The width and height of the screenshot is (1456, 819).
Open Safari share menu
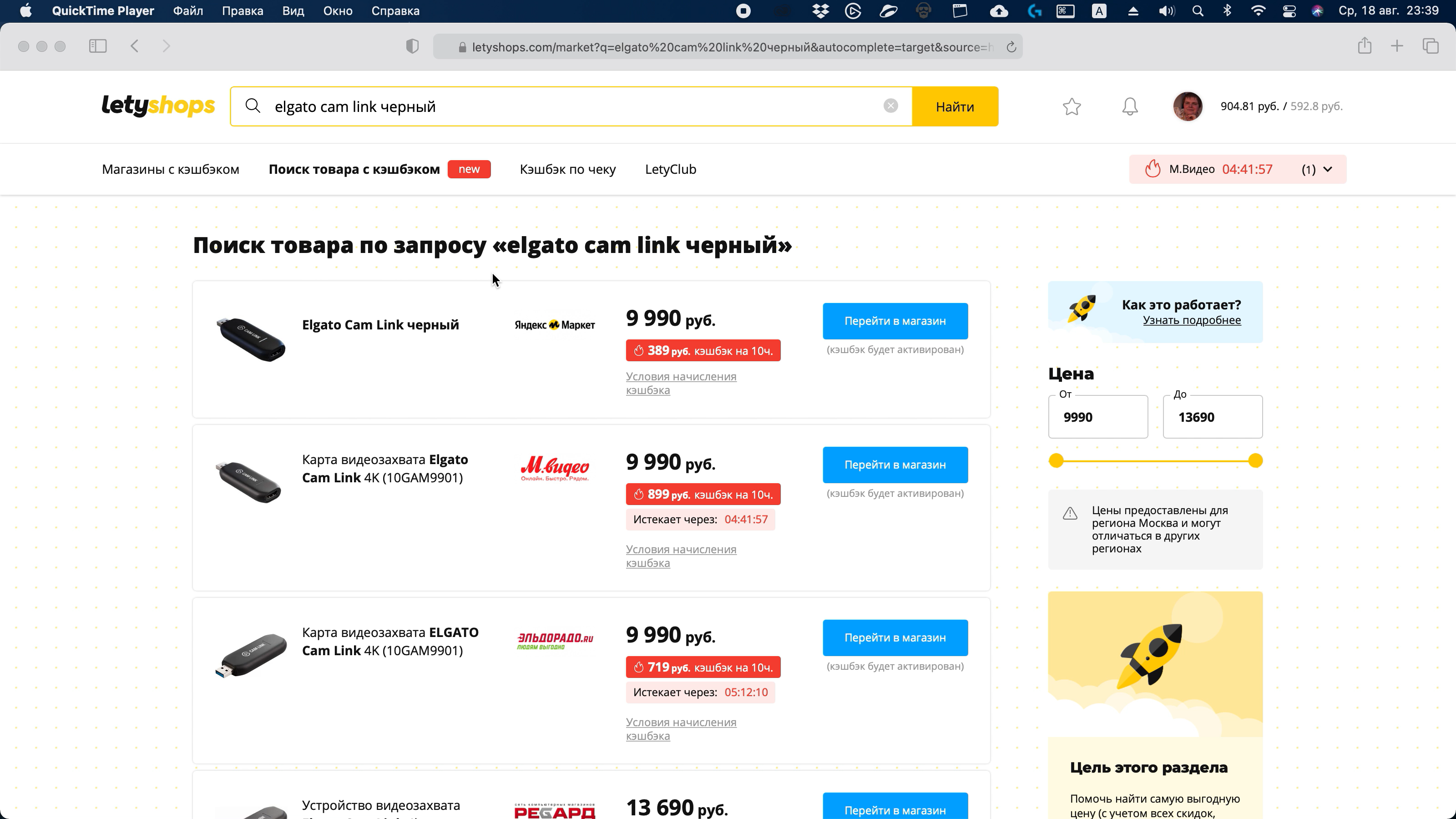click(x=1365, y=46)
